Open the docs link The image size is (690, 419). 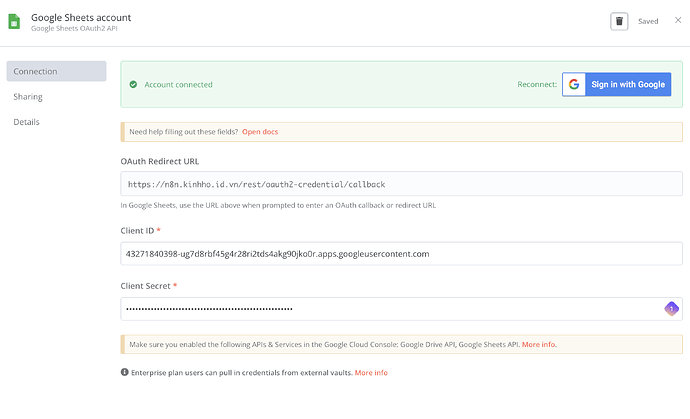point(260,132)
